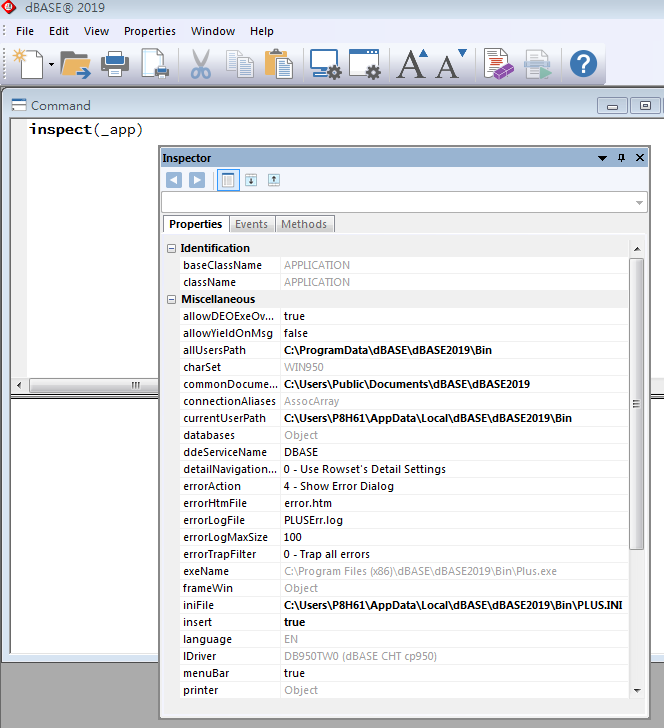Viewport: 664px width, 728px height.
Task: Open the File menu
Action: pyautogui.click(x=25, y=31)
